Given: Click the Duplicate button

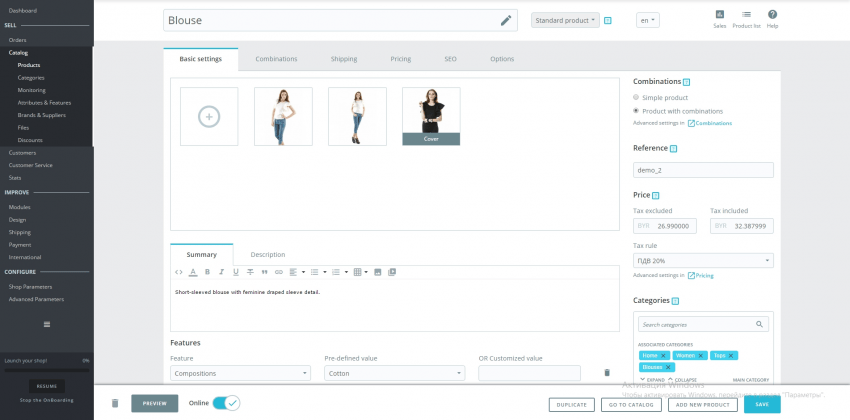Looking at the screenshot, I should click(571, 405).
